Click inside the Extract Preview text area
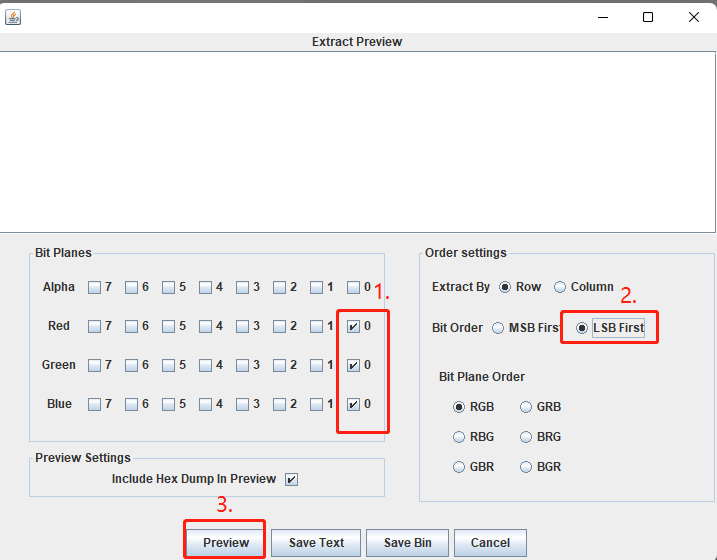 358,142
